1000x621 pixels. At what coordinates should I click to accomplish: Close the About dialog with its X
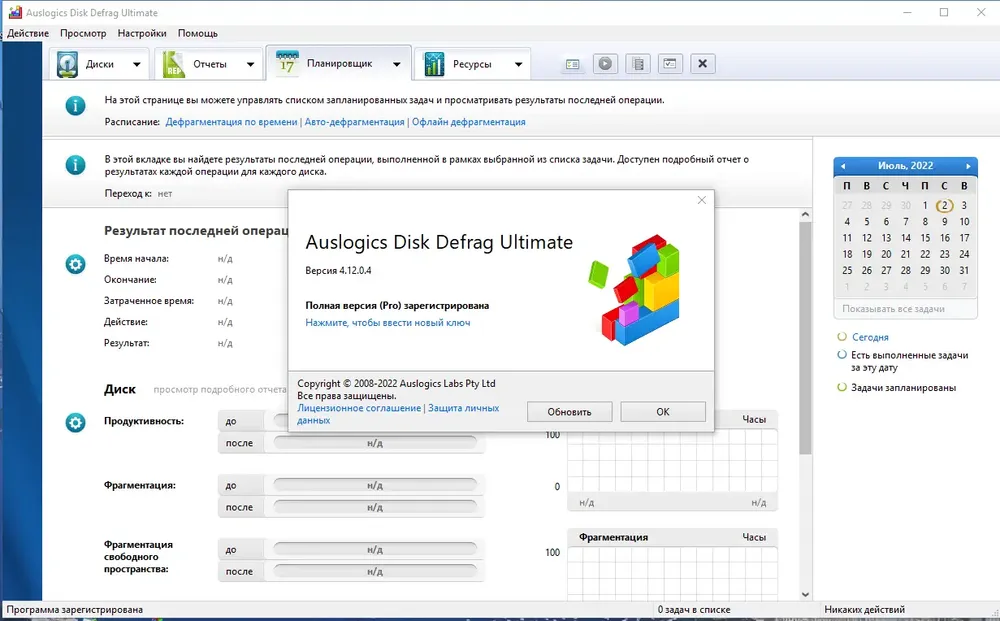pyautogui.click(x=702, y=200)
